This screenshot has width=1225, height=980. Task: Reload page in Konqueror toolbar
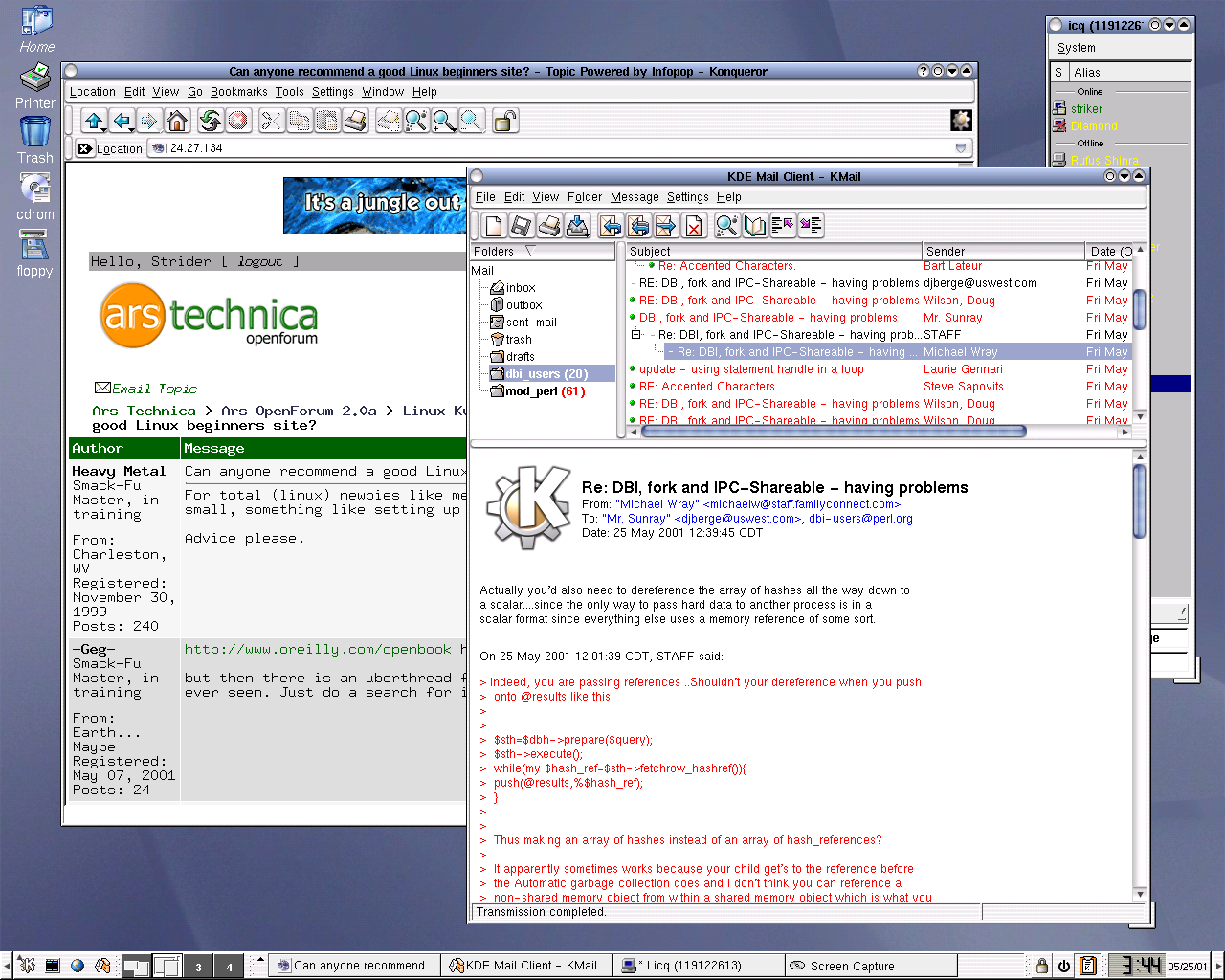pyautogui.click(x=211, y=121)
